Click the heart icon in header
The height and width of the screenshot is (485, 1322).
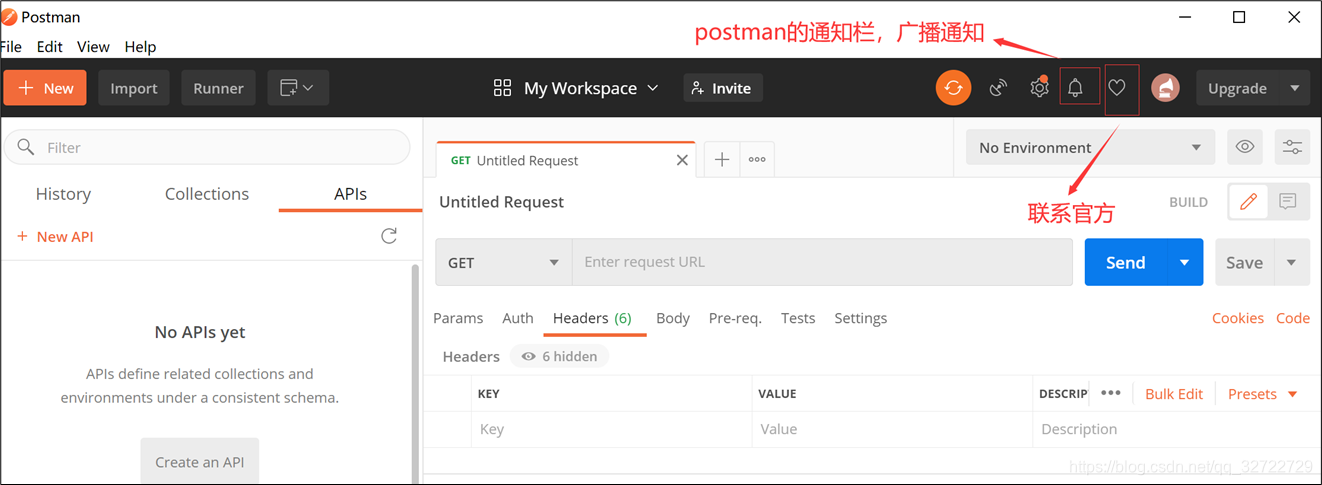point(1117,88)
